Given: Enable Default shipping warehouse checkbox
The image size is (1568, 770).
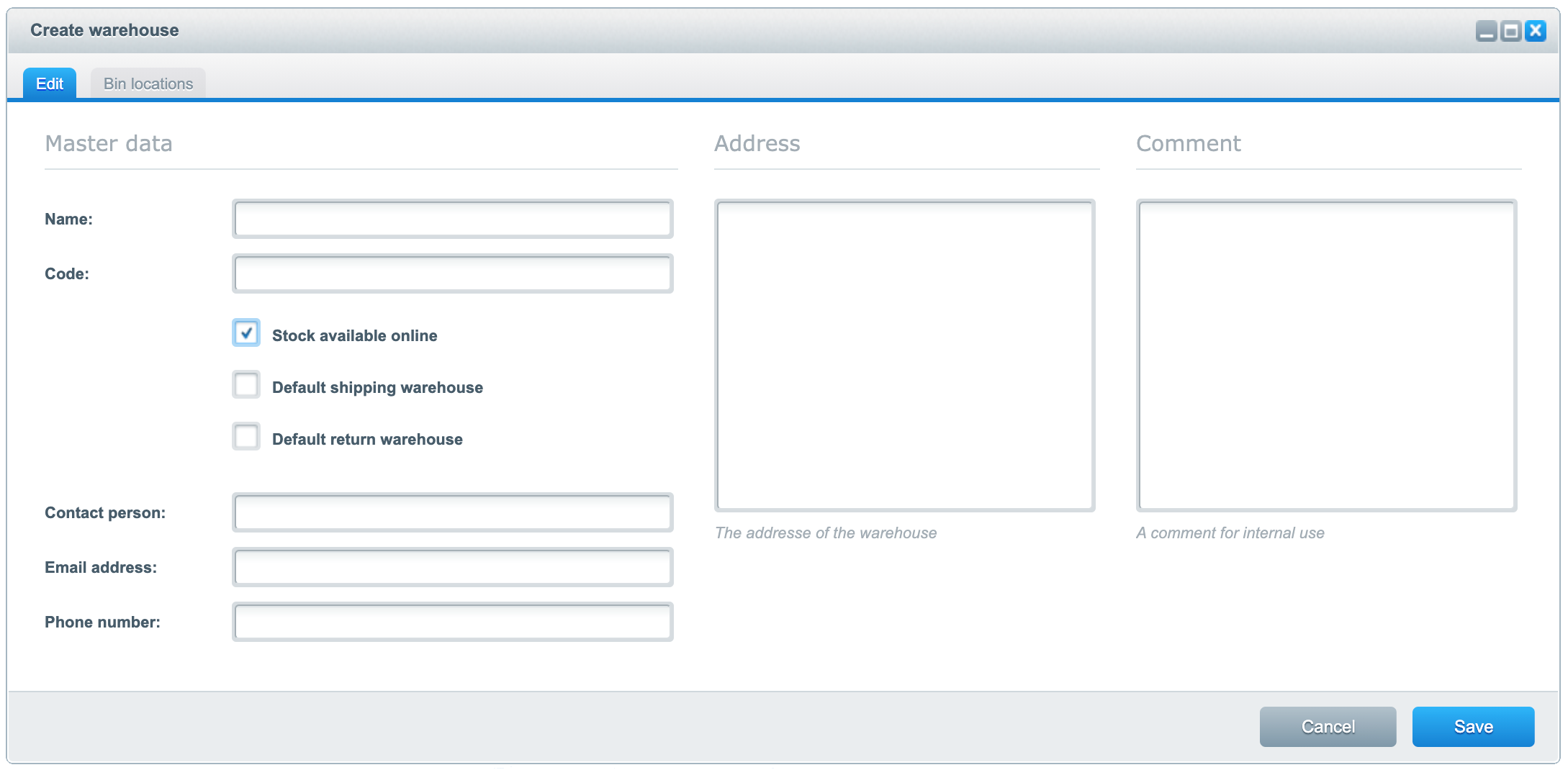Looking at the screenshot, I should point(246,385).
